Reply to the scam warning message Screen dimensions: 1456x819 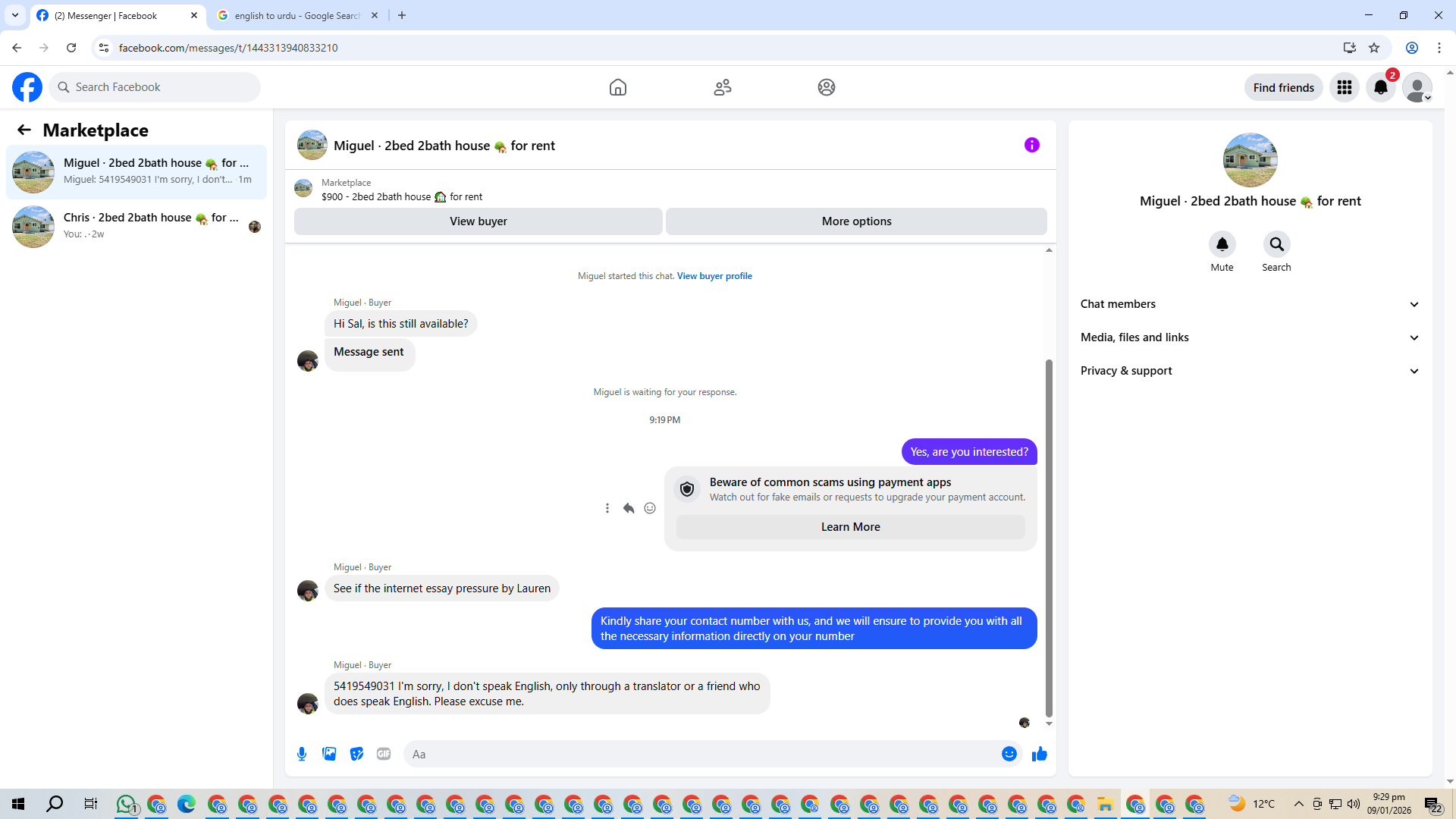coord(629,508)
